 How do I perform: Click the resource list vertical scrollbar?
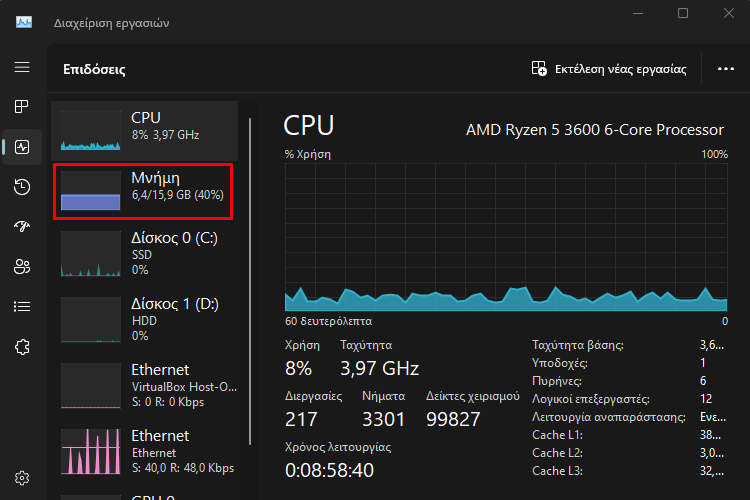click(x=250, y=281)
